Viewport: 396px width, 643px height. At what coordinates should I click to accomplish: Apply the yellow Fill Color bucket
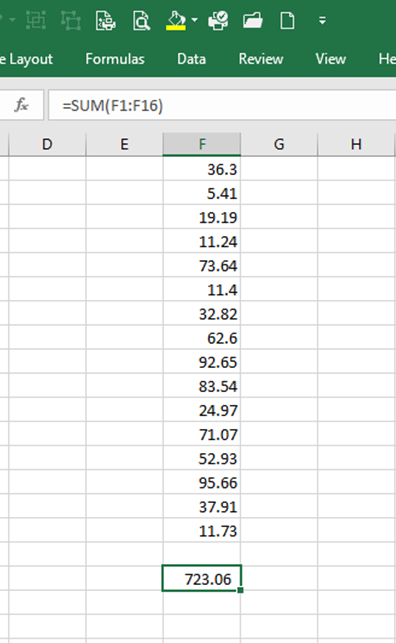pos(176,20)
